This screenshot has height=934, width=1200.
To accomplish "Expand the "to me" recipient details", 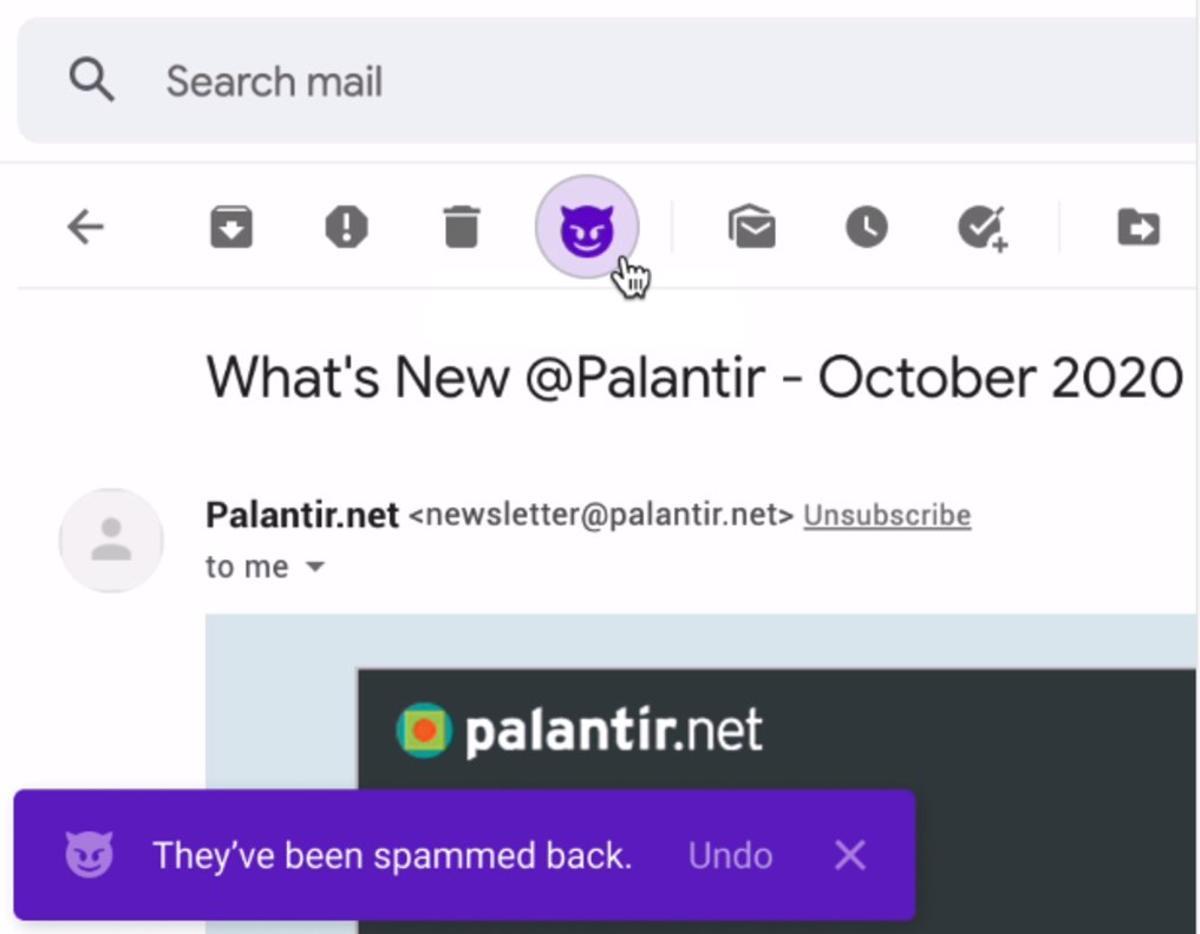I will coord(314,567).
